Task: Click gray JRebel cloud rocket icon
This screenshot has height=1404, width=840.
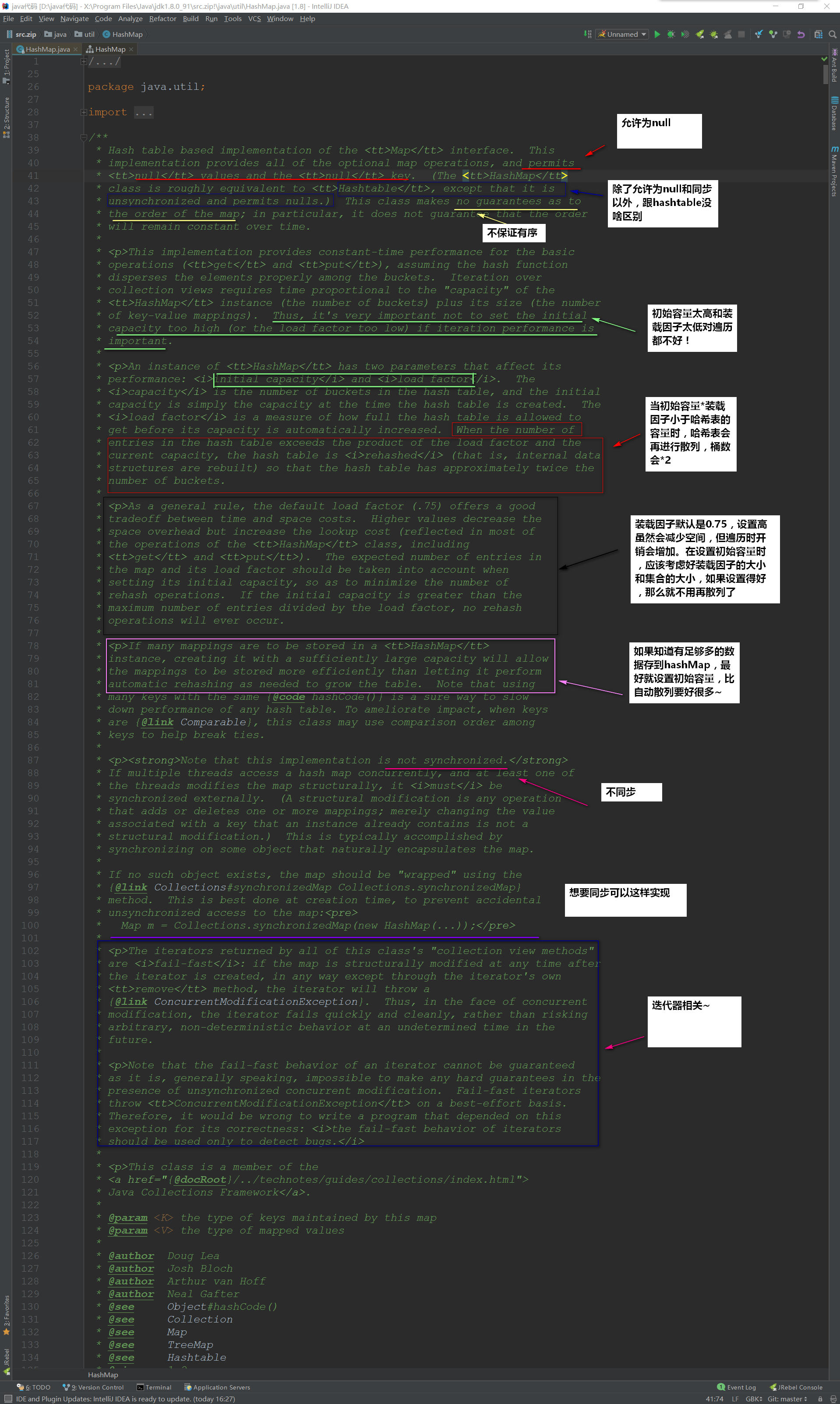Action: point(728,34)
